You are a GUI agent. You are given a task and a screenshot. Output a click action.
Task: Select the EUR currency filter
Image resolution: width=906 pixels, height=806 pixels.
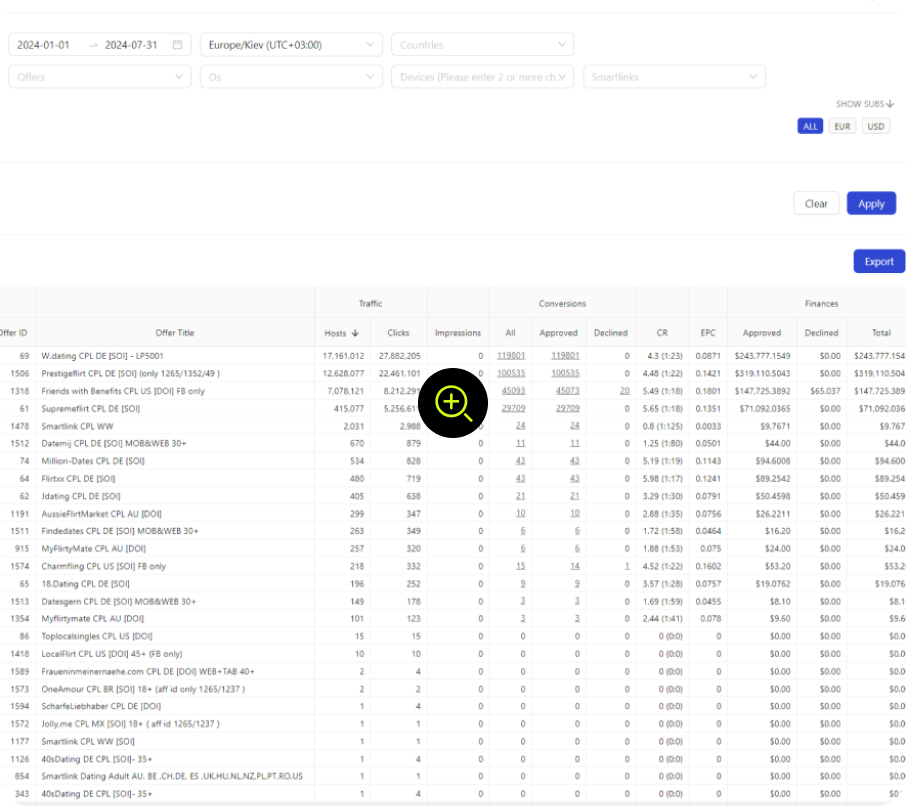(x=842, y=126)
